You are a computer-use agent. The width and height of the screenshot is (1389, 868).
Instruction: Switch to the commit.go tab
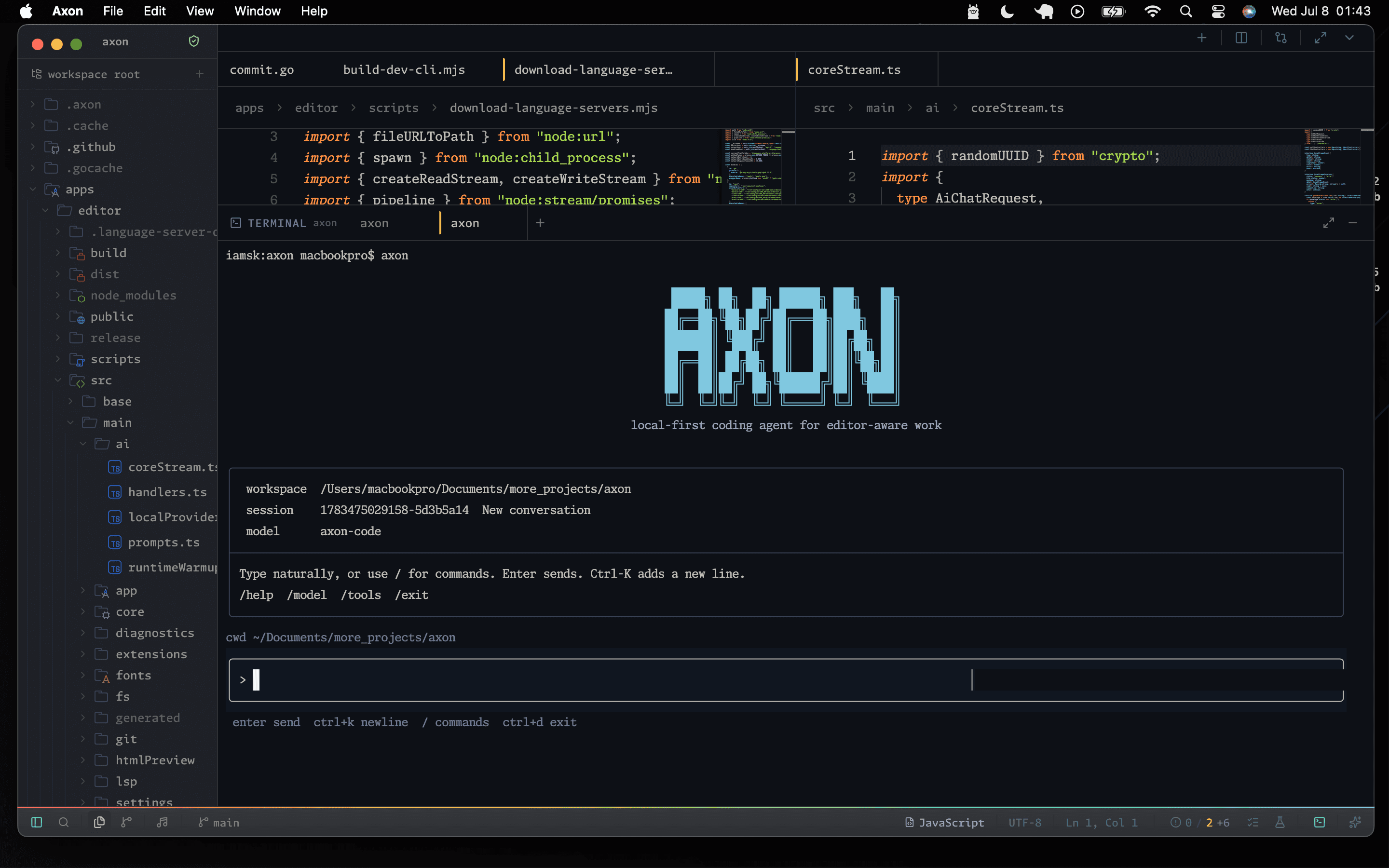pos(262,69)
